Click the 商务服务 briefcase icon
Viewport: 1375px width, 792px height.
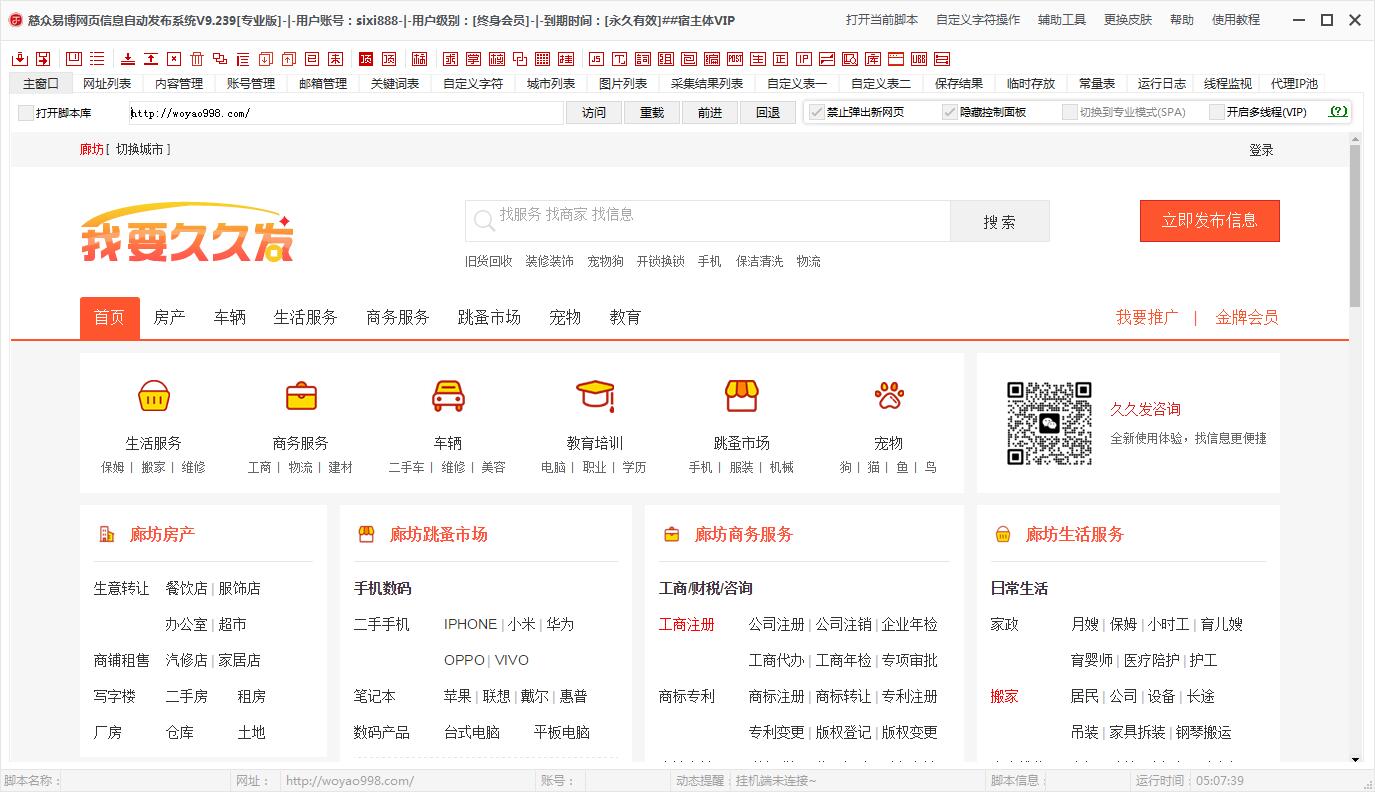coord(301,397)
